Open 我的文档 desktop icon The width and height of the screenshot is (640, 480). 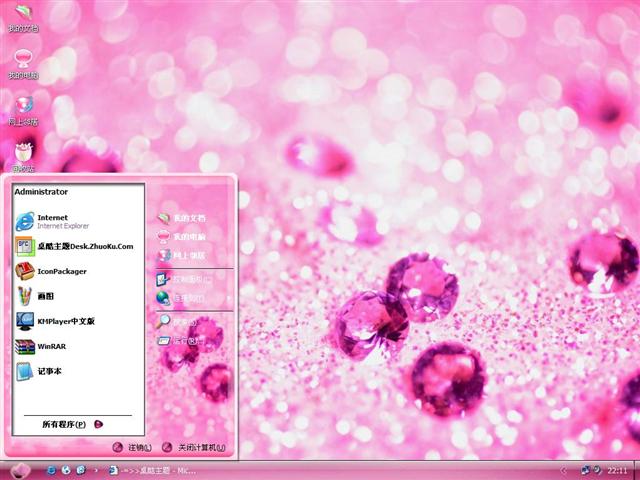24,18
